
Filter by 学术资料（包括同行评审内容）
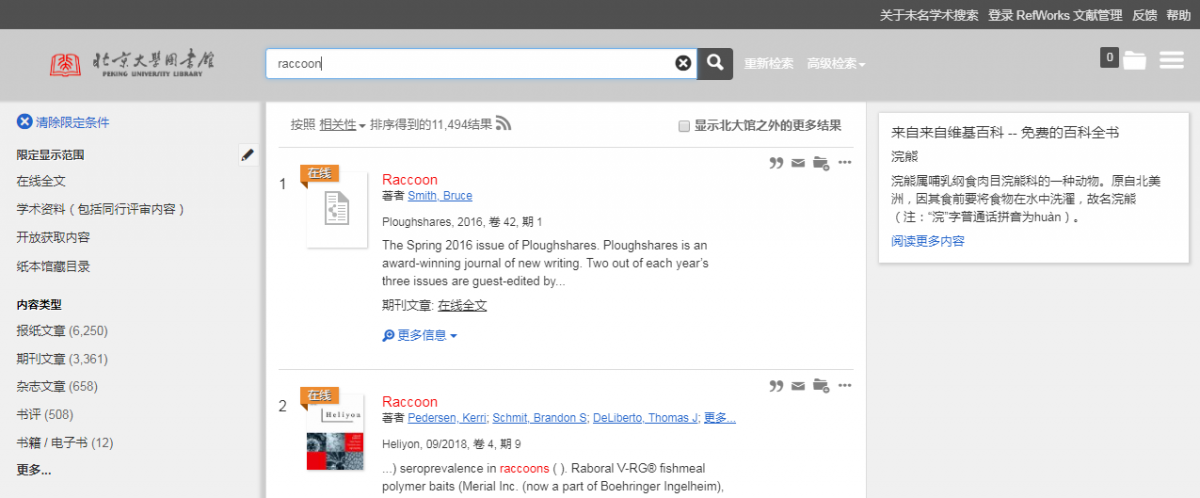click(101, 209)
